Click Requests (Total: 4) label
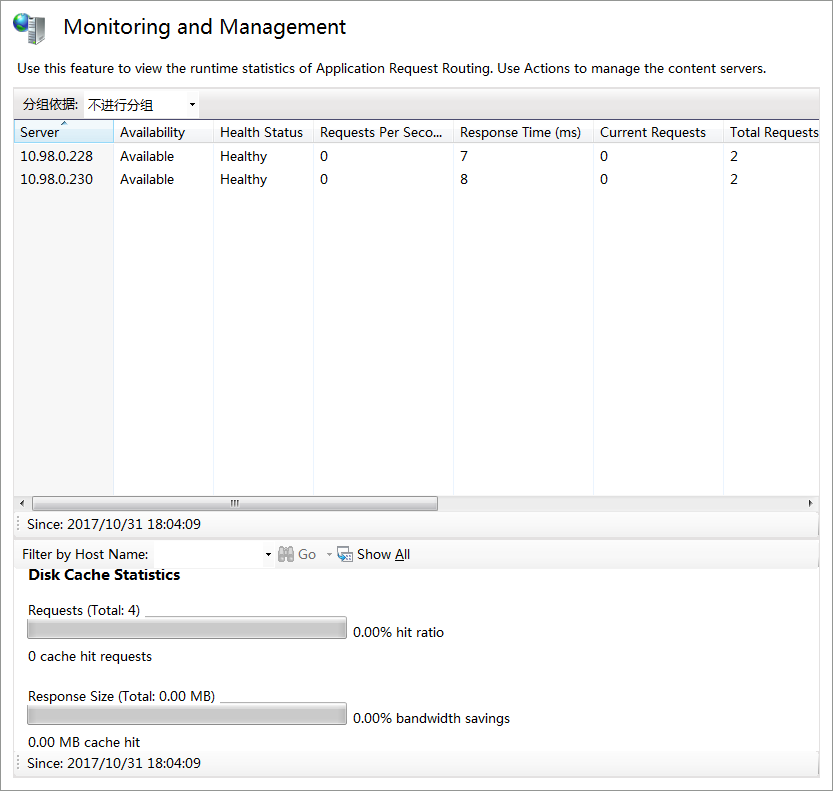 [x=84, y=610]
